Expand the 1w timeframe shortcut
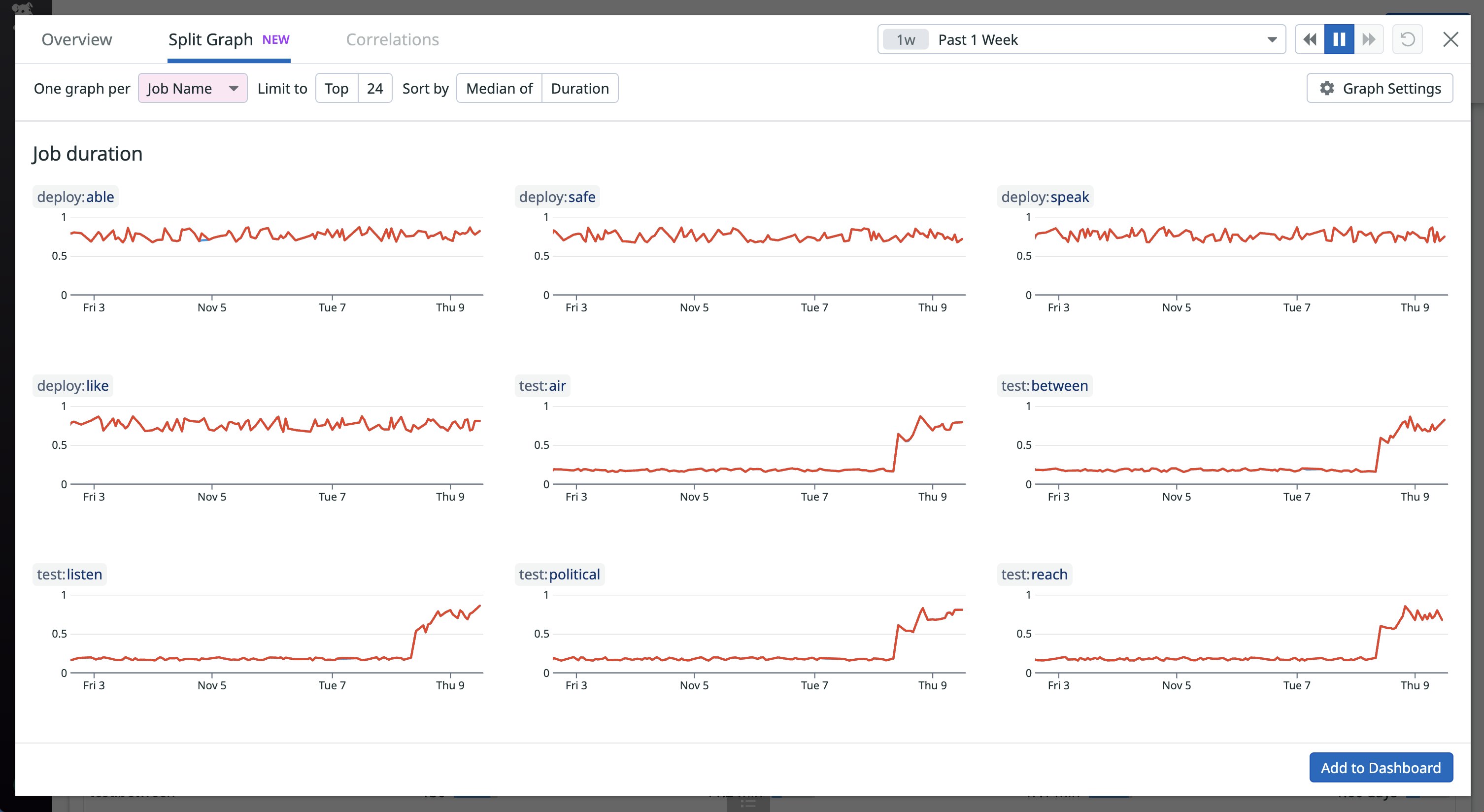1484x812 pixels. [x=905, y=39]
